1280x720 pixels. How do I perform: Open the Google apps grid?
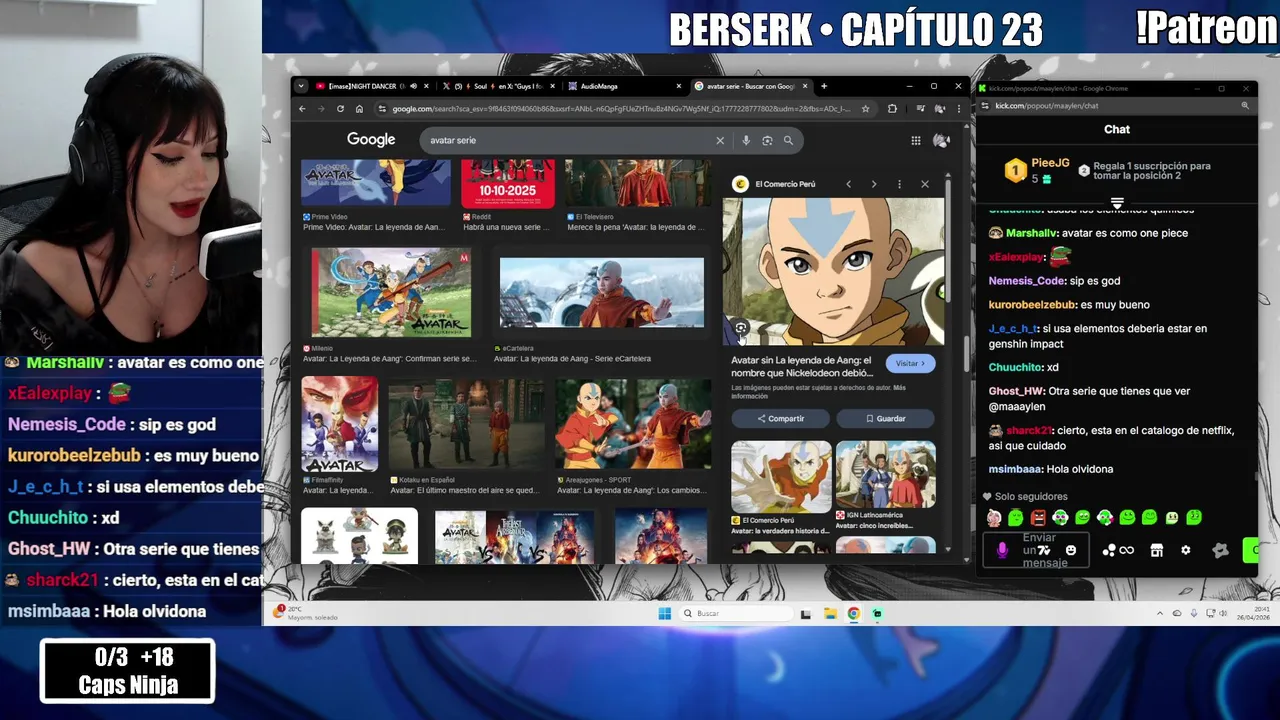tap(915, 141)
